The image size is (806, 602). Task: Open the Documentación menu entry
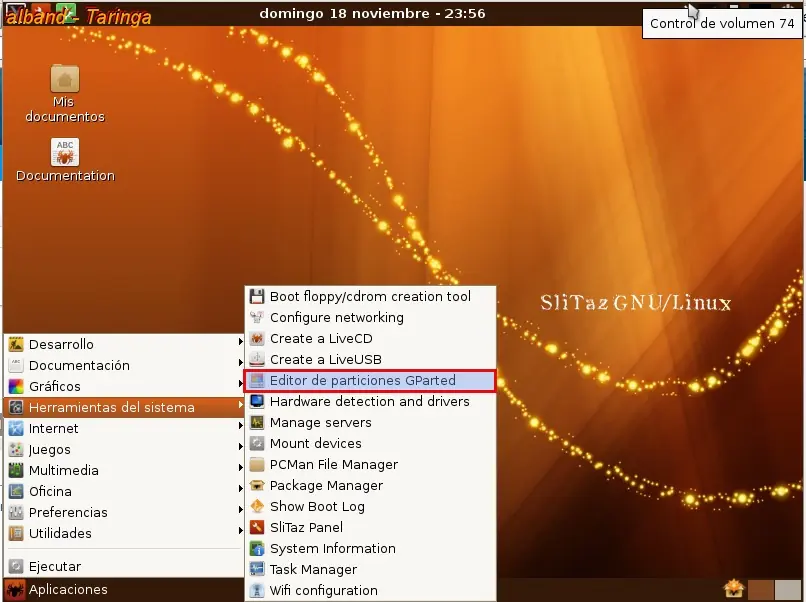point(123,366)
